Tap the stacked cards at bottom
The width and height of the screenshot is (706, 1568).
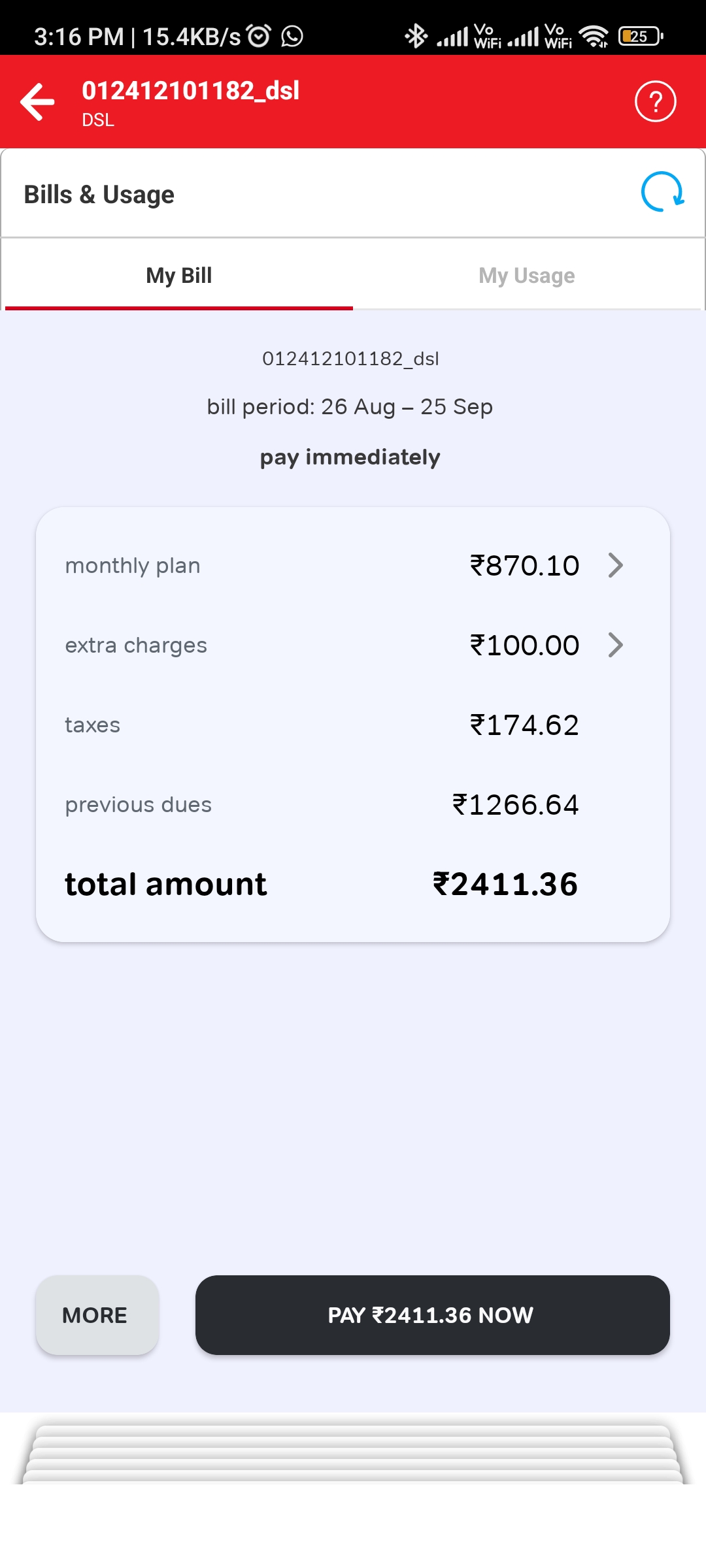click(353, 1454)
